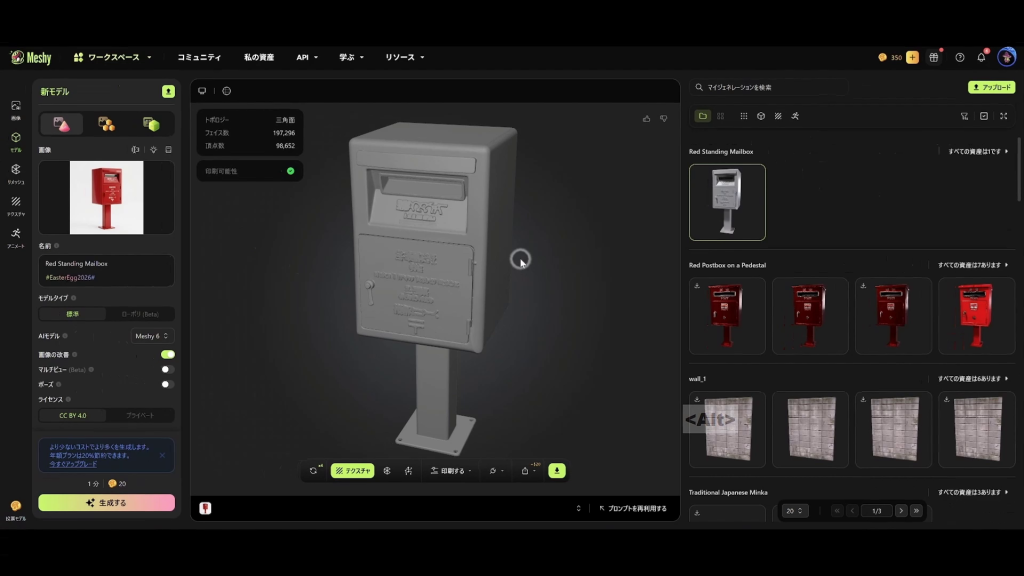Viewport: 1024px width, 576px height.
Task: Click the thumbs down icon on the model
Action: point(664,118)
